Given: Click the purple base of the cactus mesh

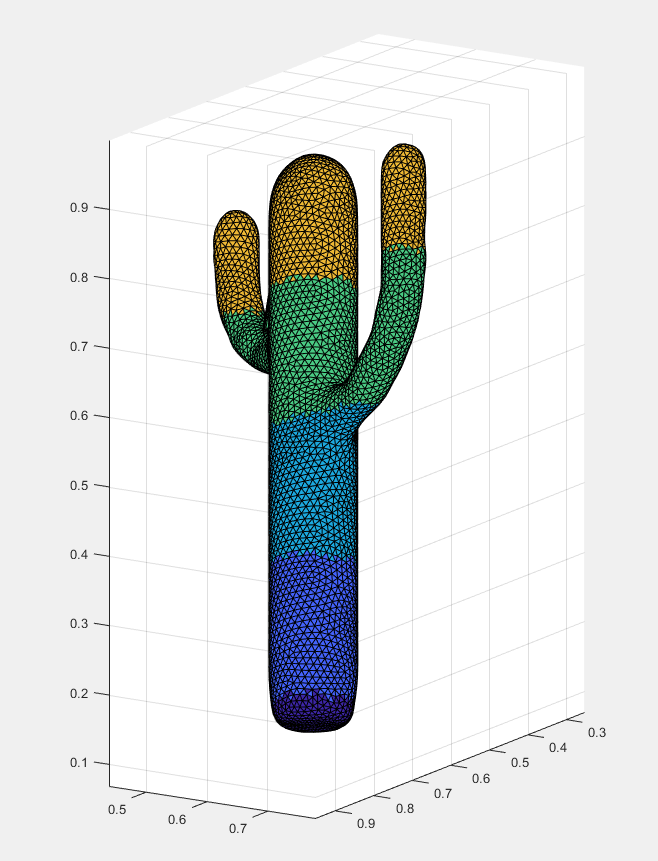Looking at the screenshot, I should click(x=313, y=713).
